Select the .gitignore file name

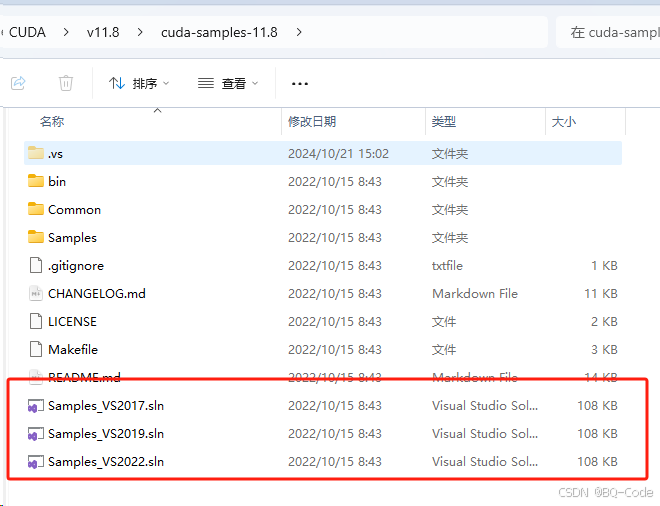[x=76, y=266]
